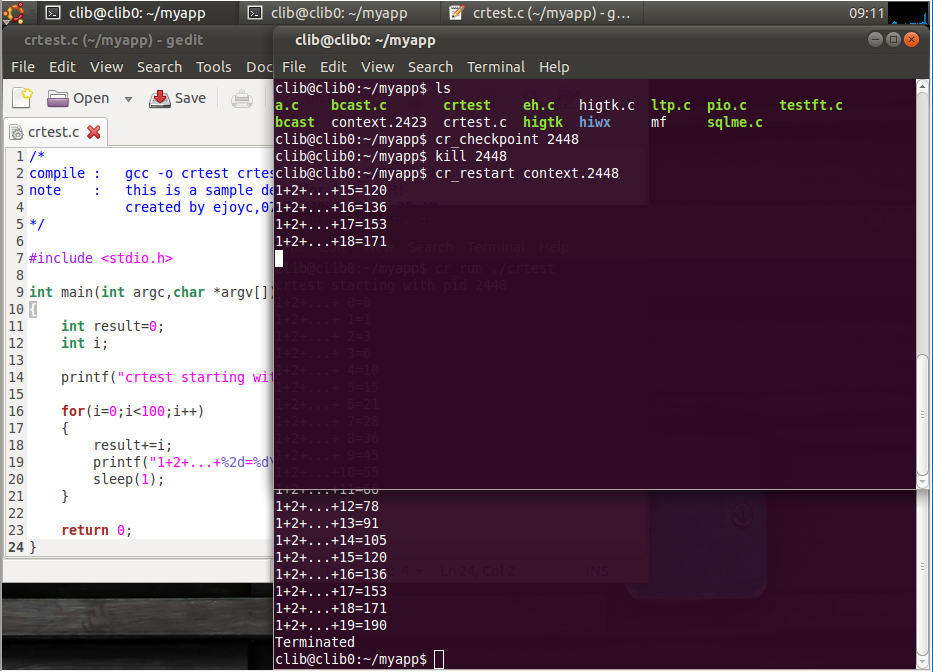The height and width of the screenshot is (672, 933).
Task: Open the Documents menu in gedit
Action: pos(259,67)
